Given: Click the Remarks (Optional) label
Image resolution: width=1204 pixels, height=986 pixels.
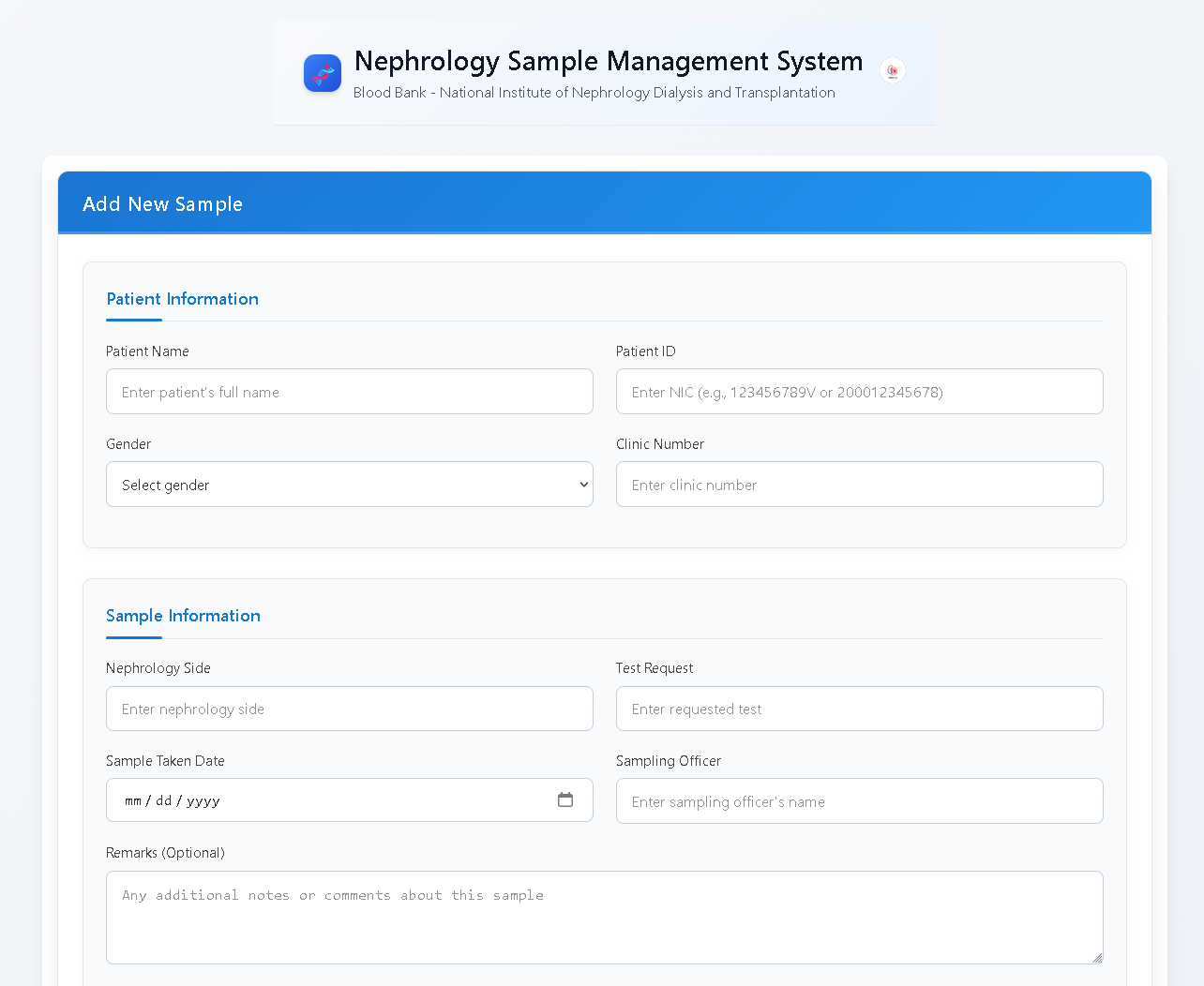Looking at the screenshot, I should coord(165,853).
